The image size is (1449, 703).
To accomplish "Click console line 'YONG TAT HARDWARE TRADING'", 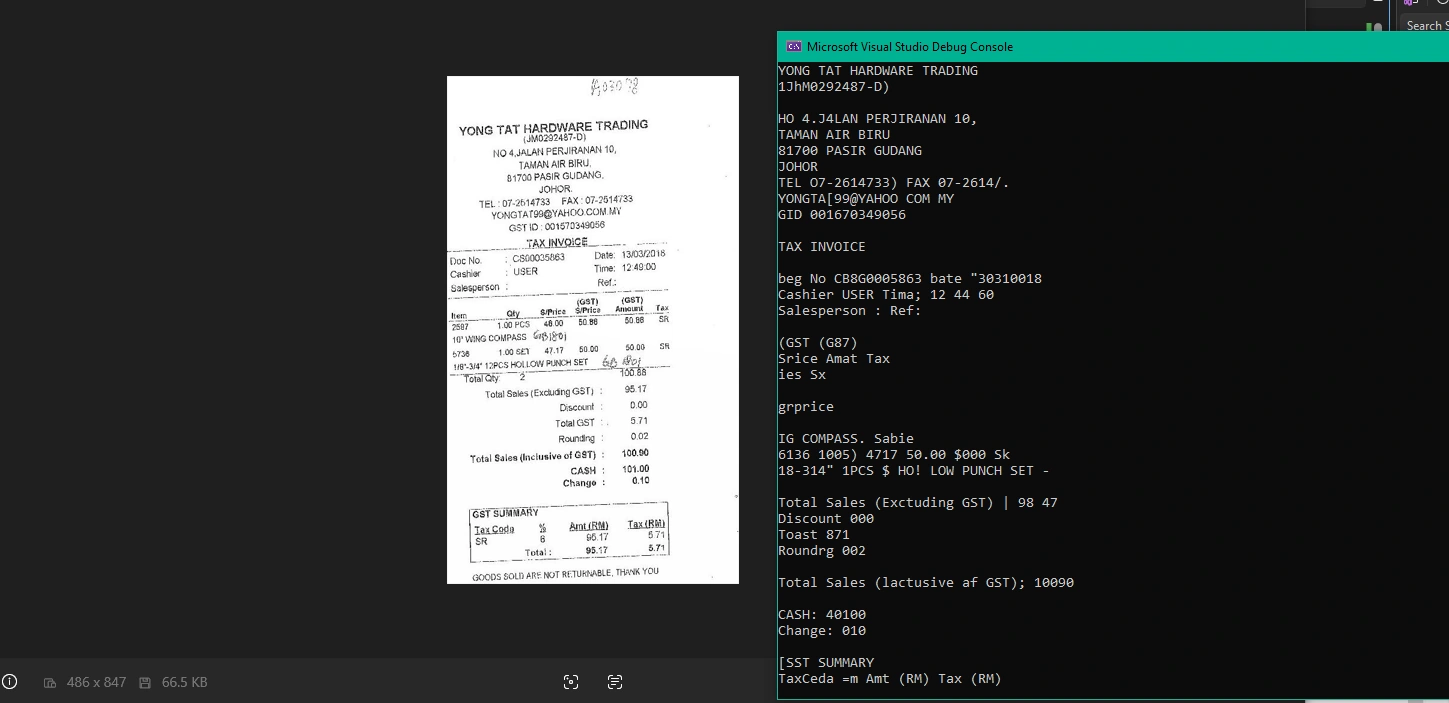I will click(878, 71).
